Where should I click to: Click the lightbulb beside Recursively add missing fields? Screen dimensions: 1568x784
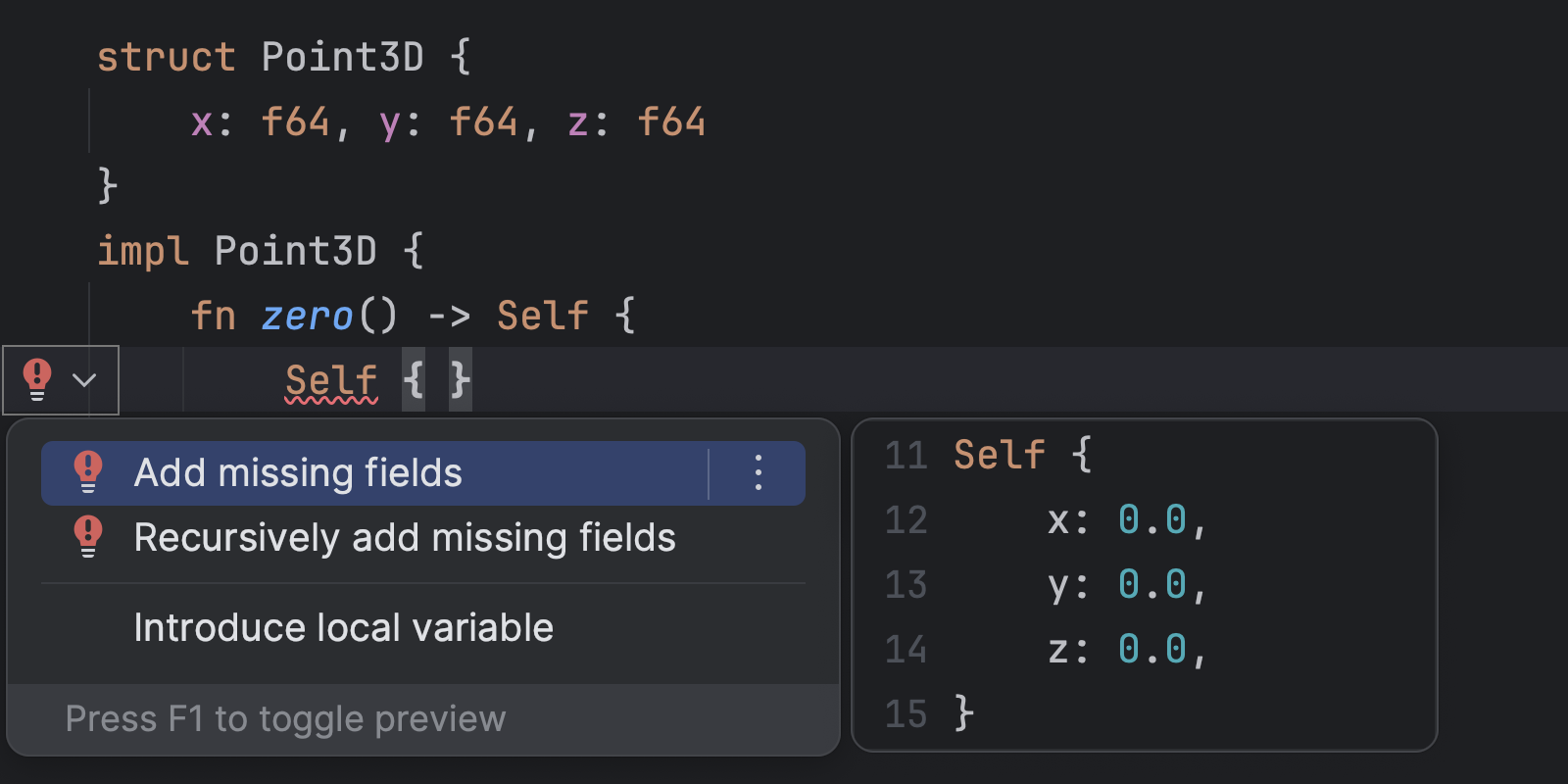tap(88, 537)
